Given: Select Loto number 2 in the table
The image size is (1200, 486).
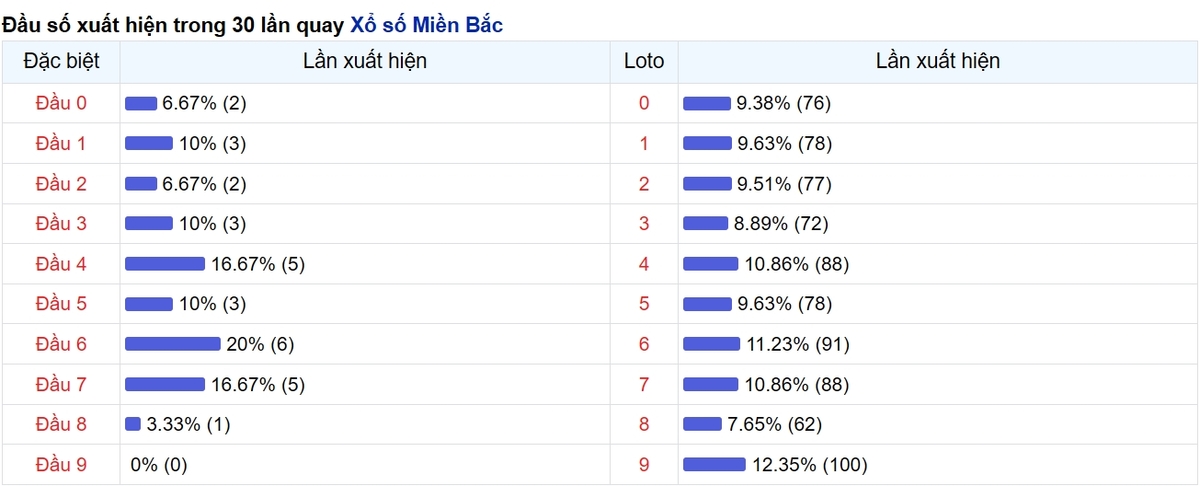Looking at the screenshot, I should pyautogui.click(x=643, y=184).
